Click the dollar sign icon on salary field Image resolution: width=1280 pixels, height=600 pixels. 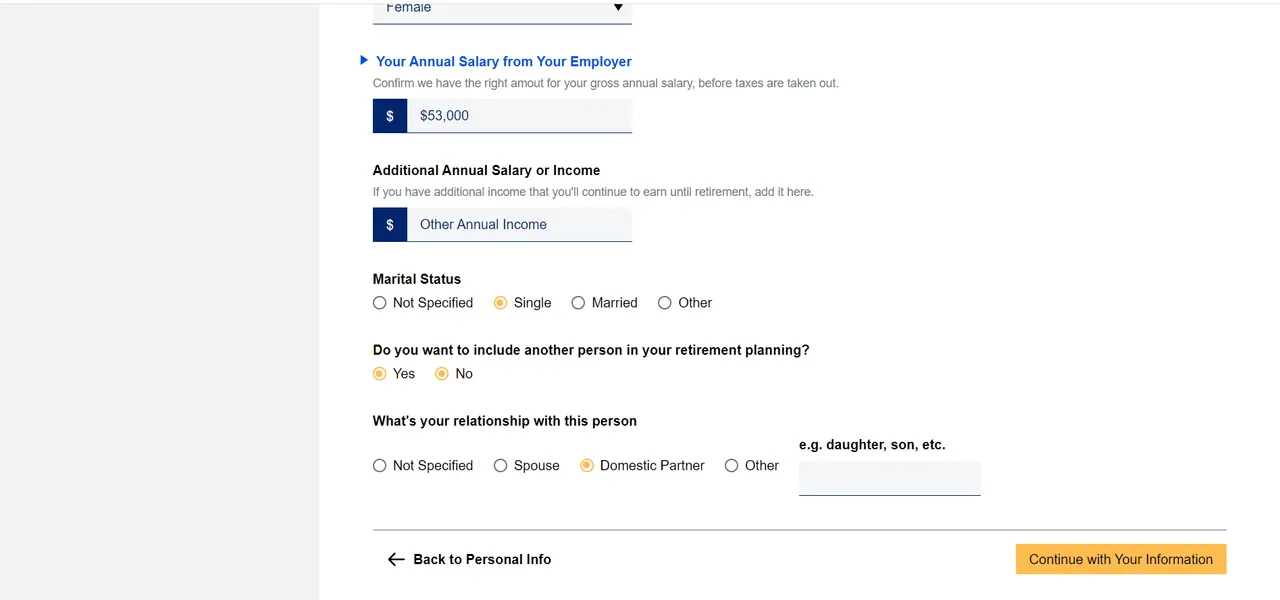[x=390, y=115]
